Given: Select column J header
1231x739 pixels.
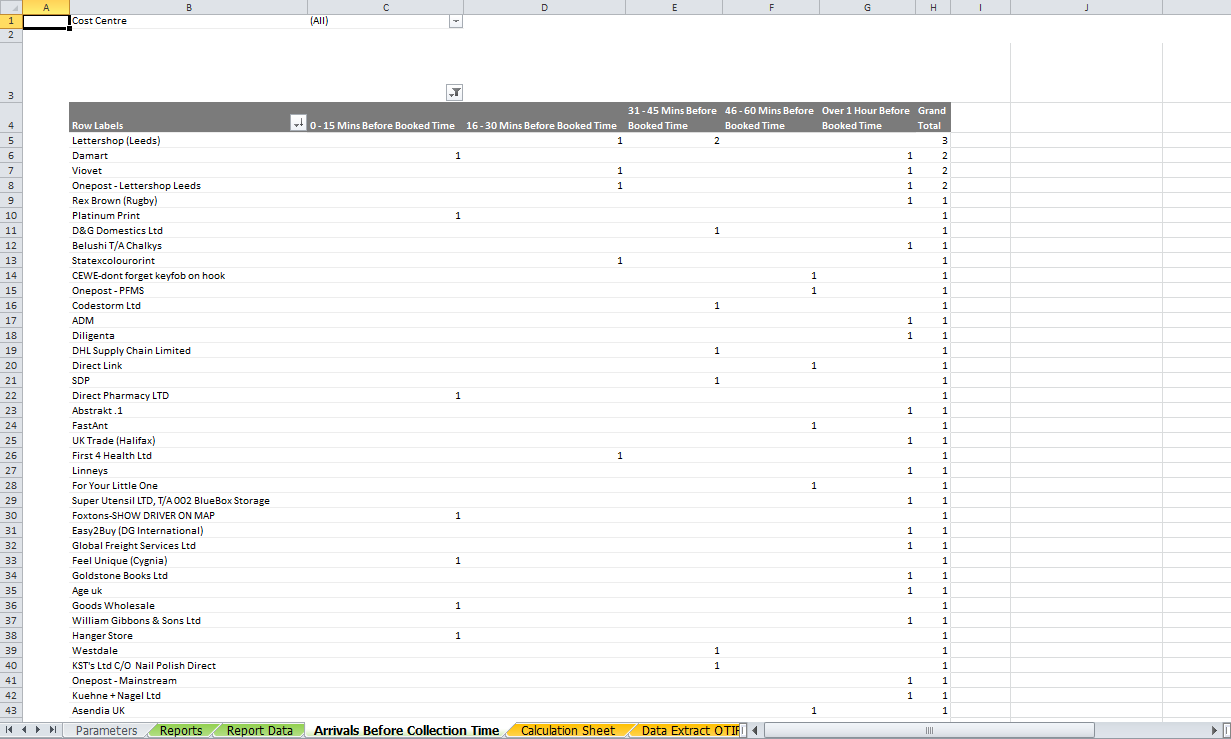Looking at the screenshot, I should [1086, 7].
